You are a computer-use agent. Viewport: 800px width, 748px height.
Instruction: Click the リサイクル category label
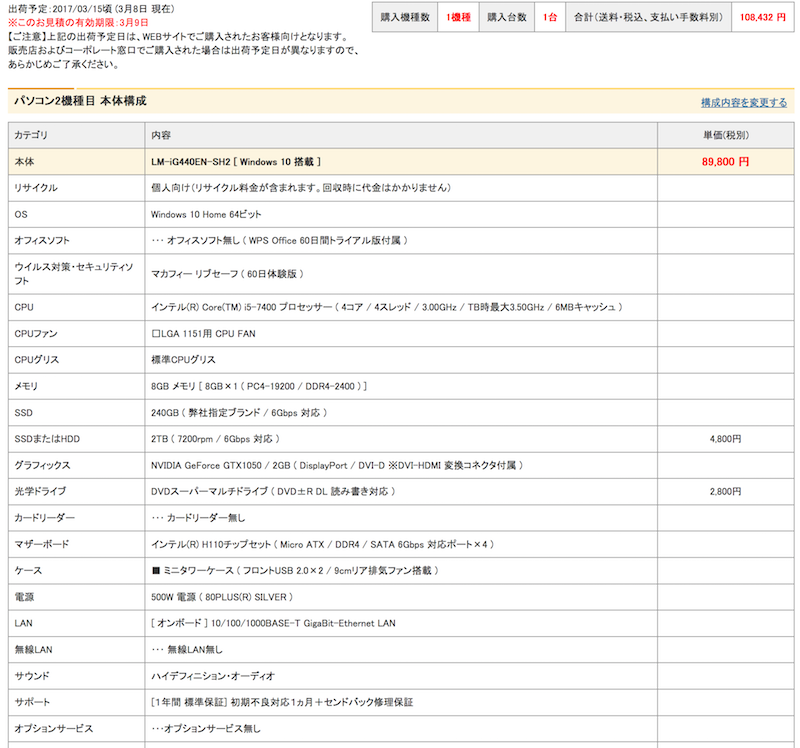point(36,188)
